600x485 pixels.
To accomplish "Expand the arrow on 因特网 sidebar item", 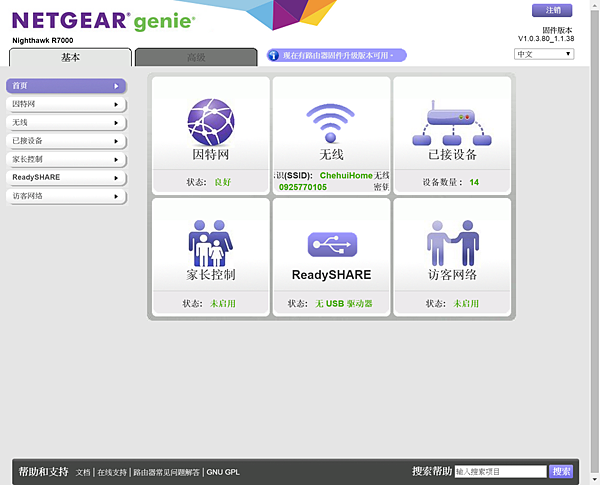I will click(116, 105).
